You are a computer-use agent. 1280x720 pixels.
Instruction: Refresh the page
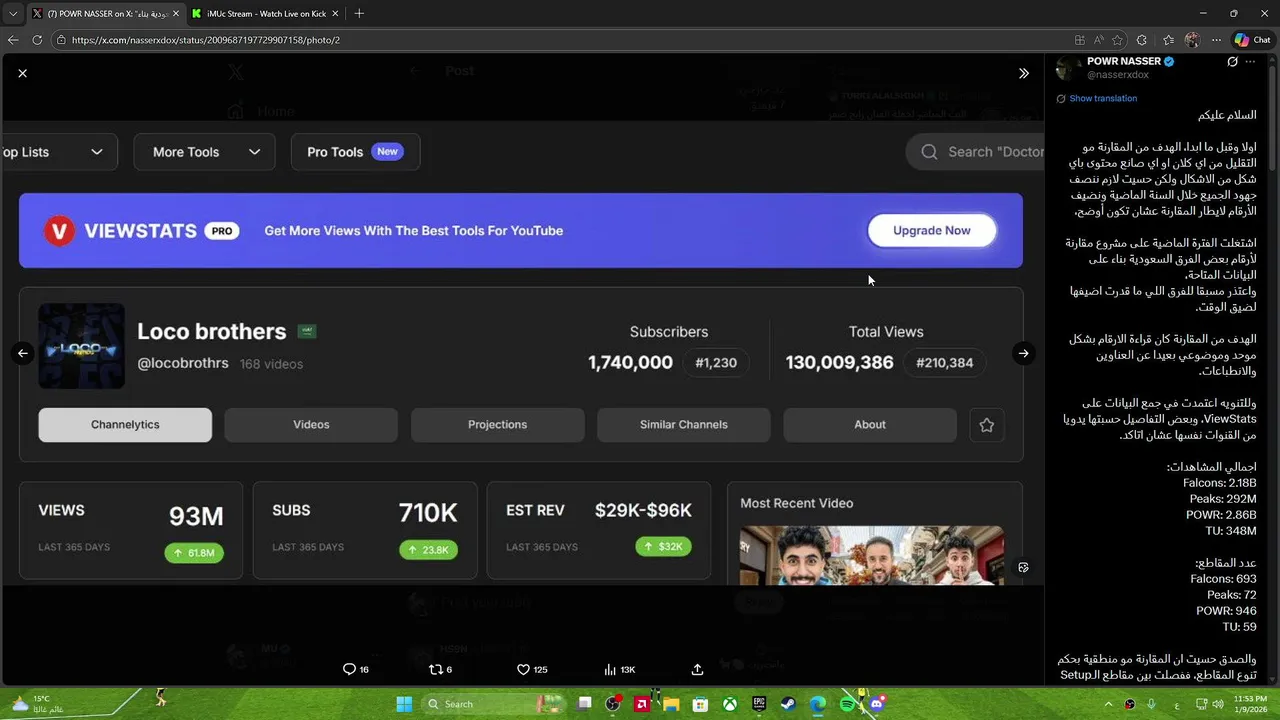pyautogui.click(x=37, y=40)
